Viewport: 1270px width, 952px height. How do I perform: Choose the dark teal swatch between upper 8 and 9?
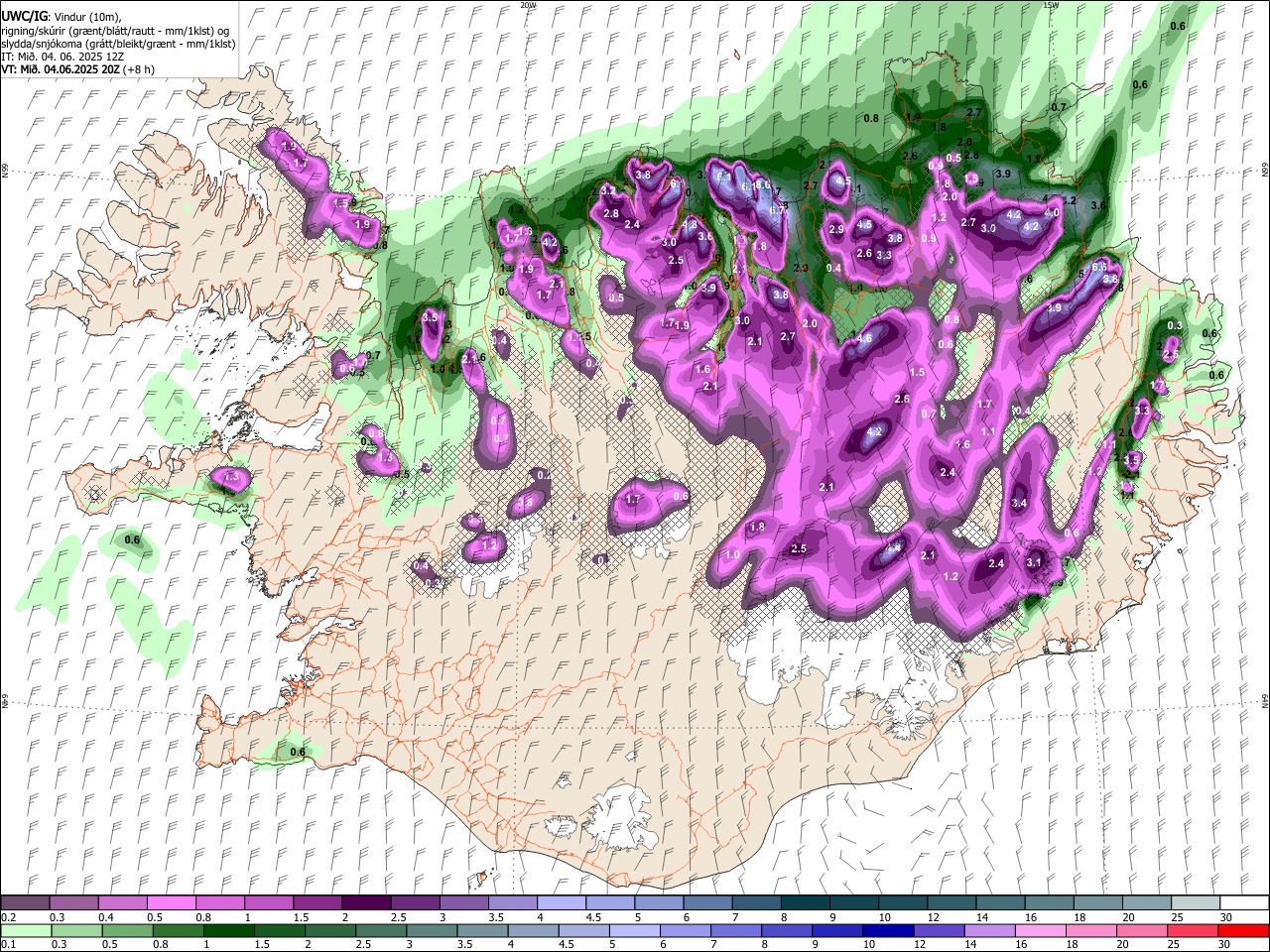[806, 902]
